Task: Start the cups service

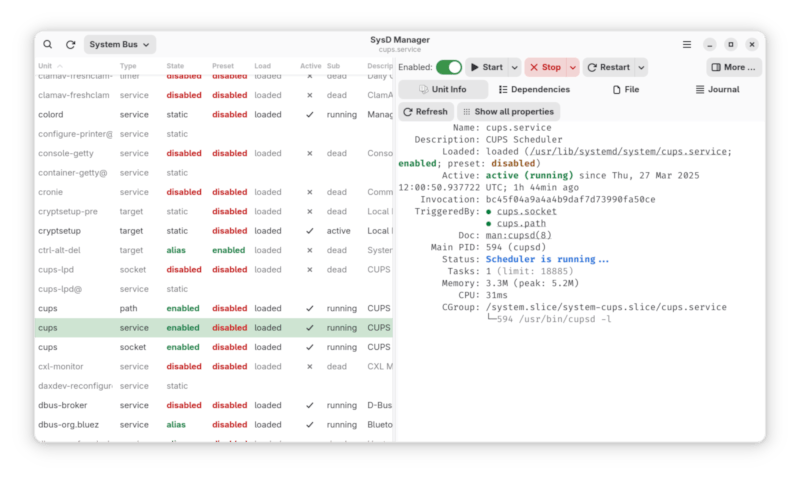Action: click(x=486, y=67)
